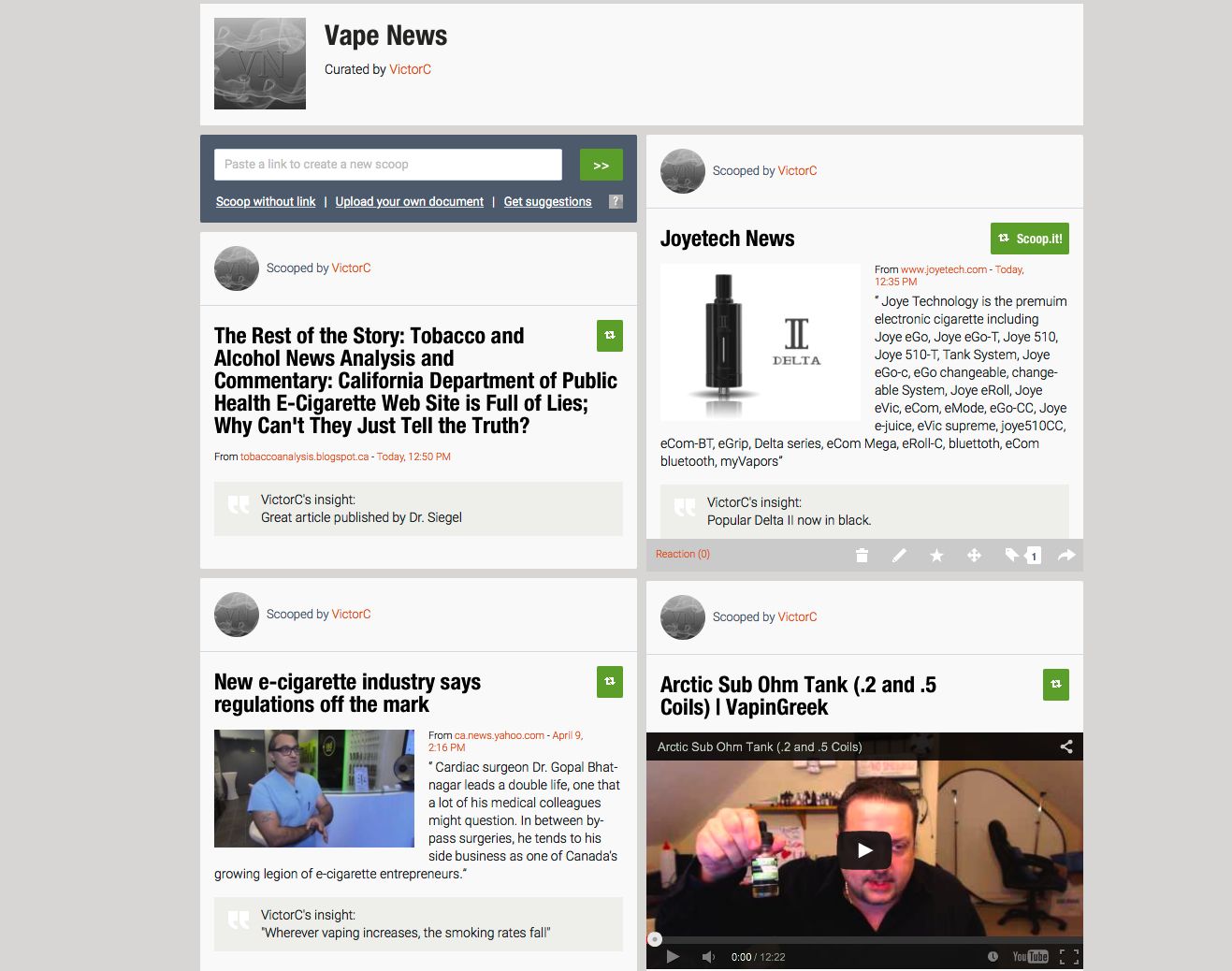Open New e-cigarette industry says headline
1232x971 pixels.
coord(347,693)
